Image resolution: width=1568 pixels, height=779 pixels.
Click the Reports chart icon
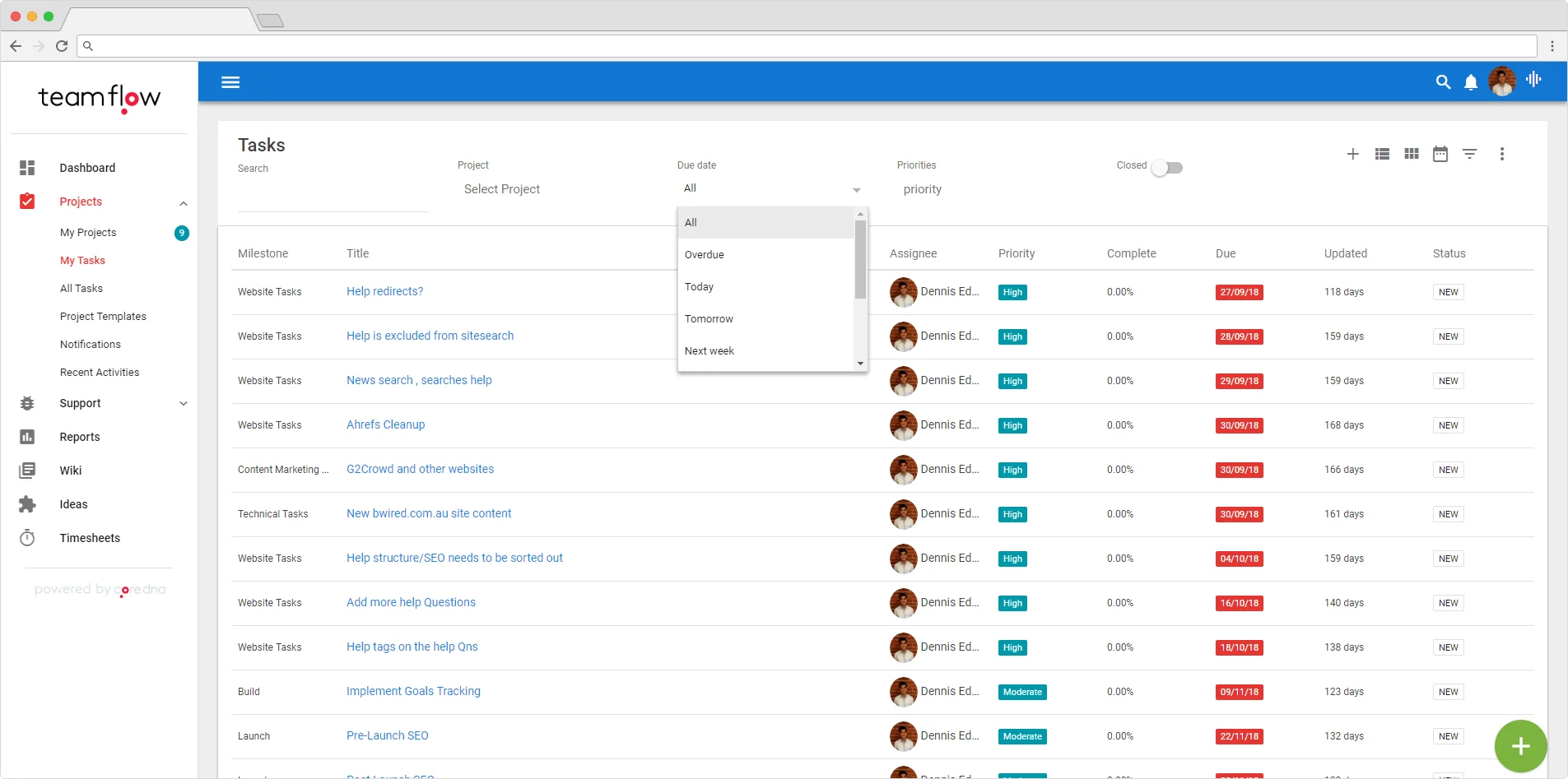(x=27, y=437)
